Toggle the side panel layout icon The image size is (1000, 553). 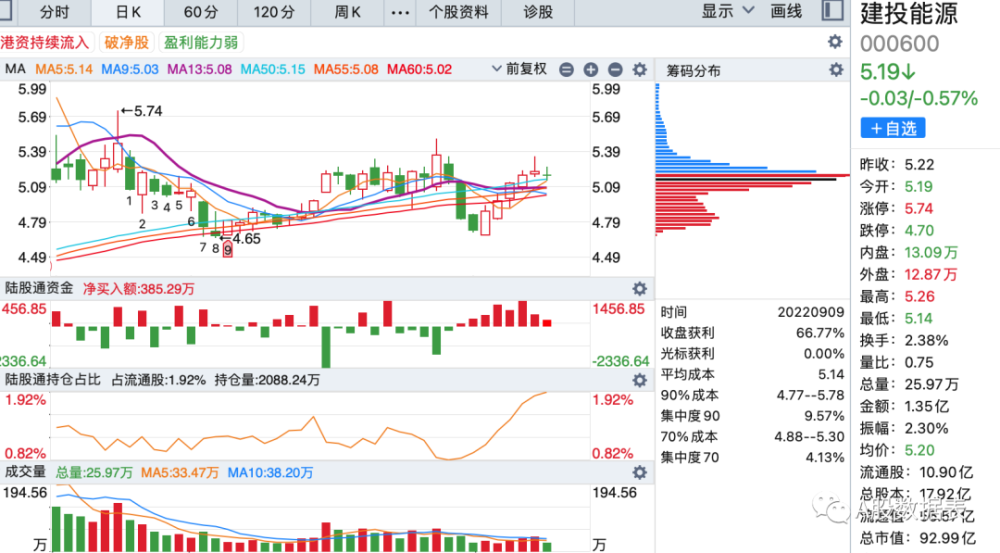pos(832,10)
